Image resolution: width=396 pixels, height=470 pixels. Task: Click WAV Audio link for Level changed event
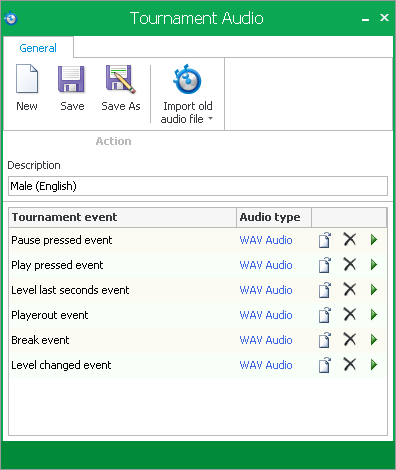[x=266, y=365]
